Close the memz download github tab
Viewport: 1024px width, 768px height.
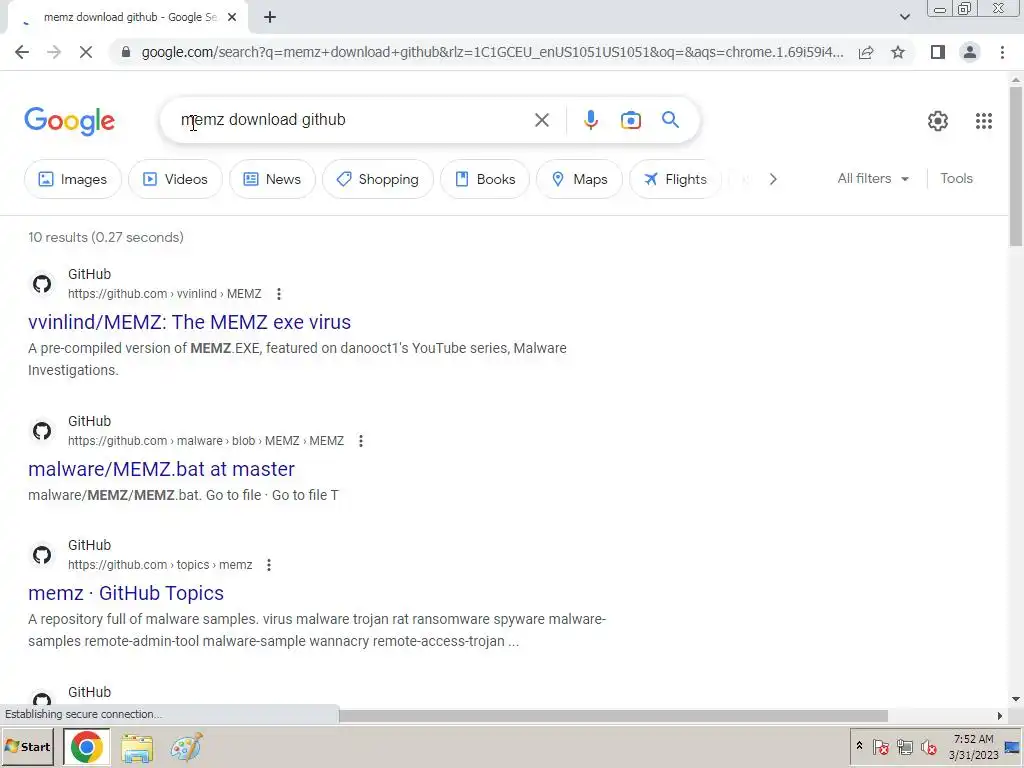coord(232,18)
